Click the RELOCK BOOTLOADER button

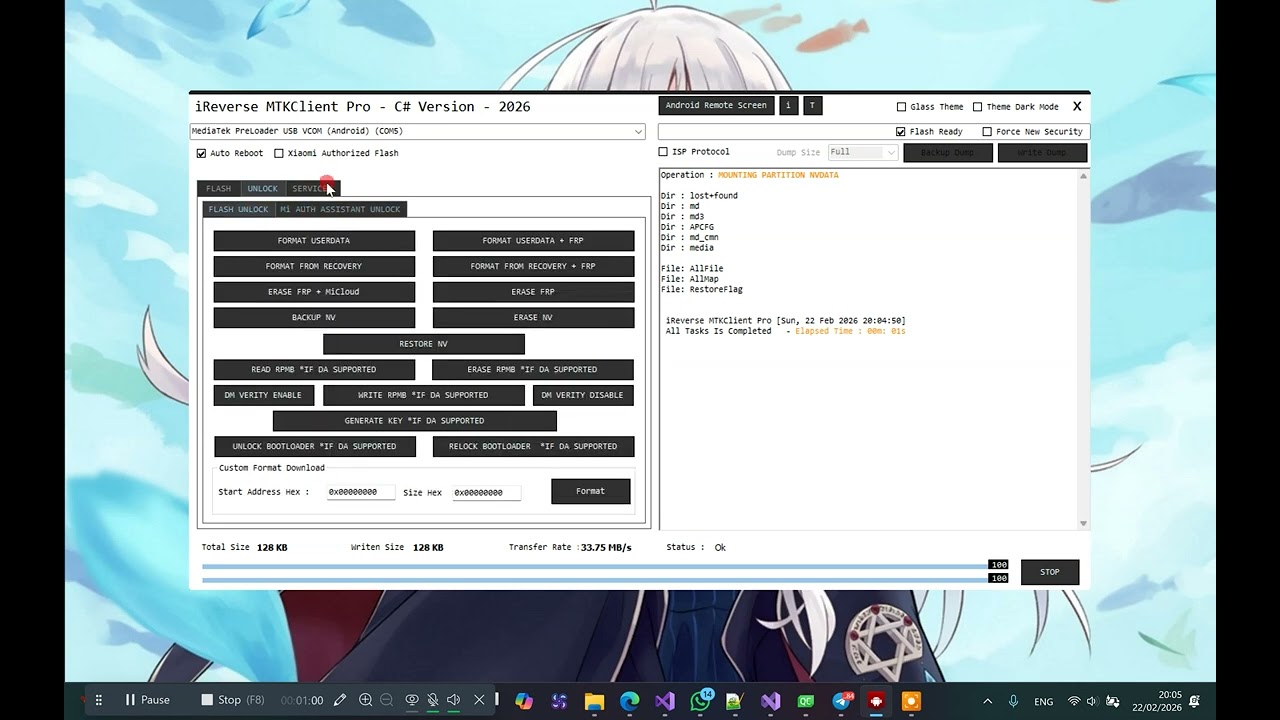[x=533, y=446]
